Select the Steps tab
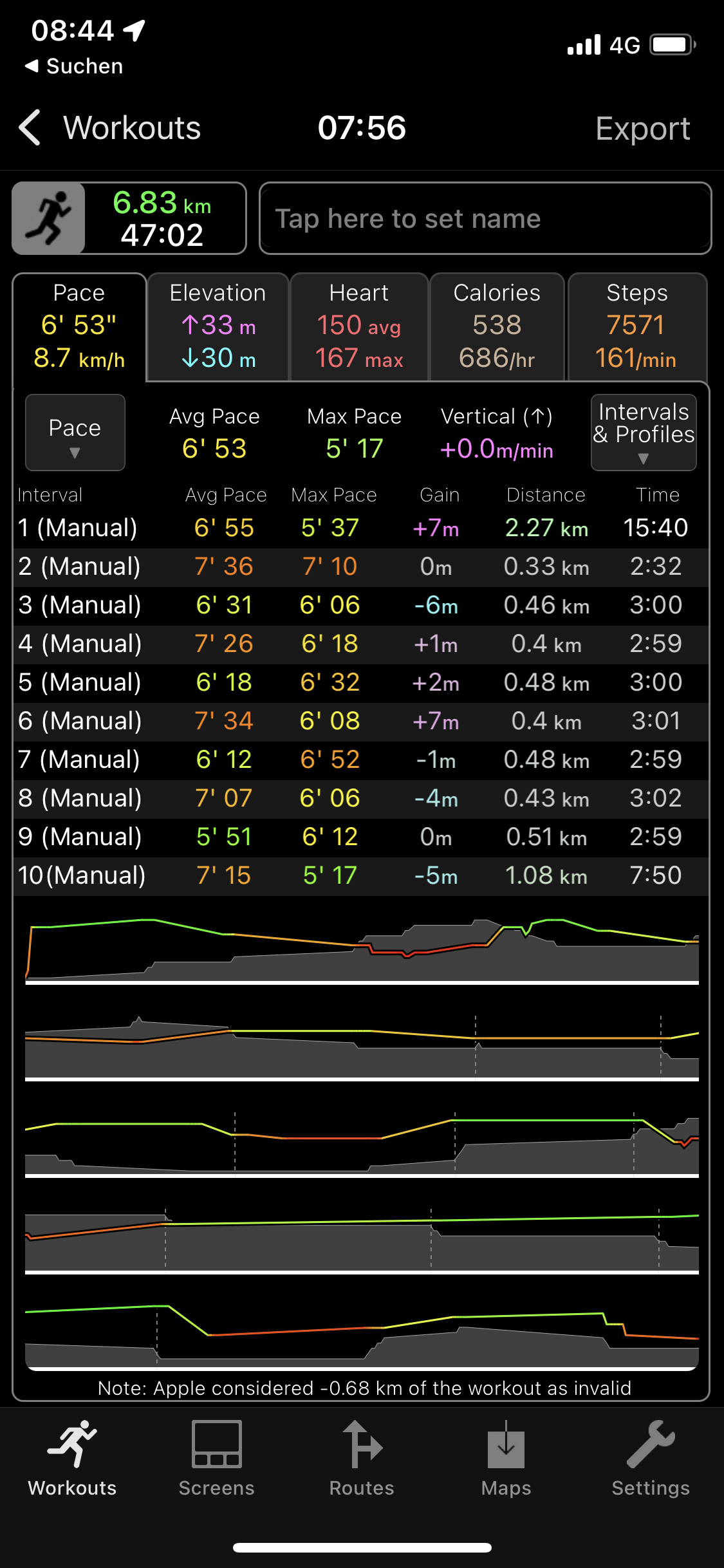 pos(636,326)
